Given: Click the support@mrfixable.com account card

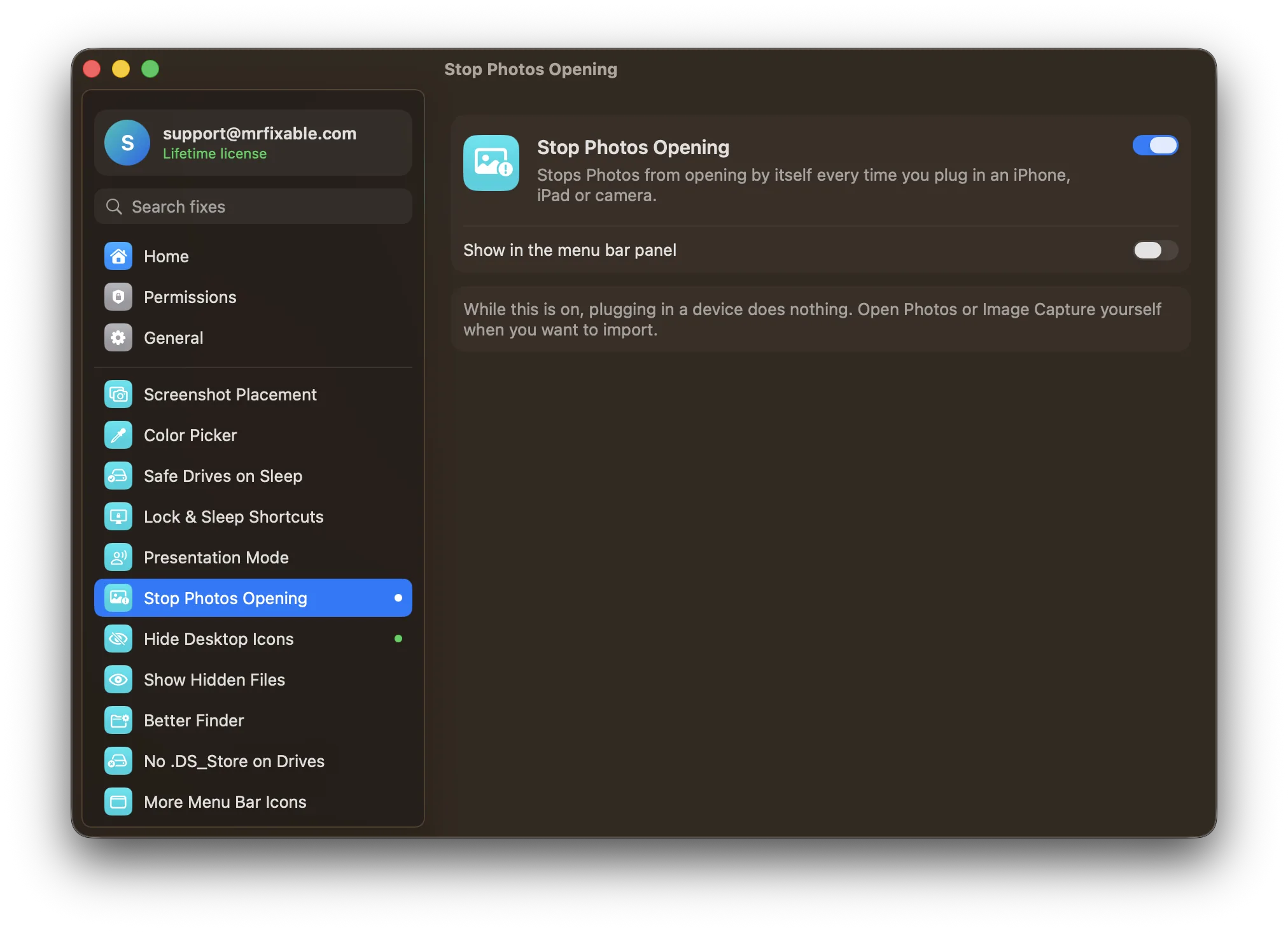Looking at the screenshot, I should (x=253, y=143).
